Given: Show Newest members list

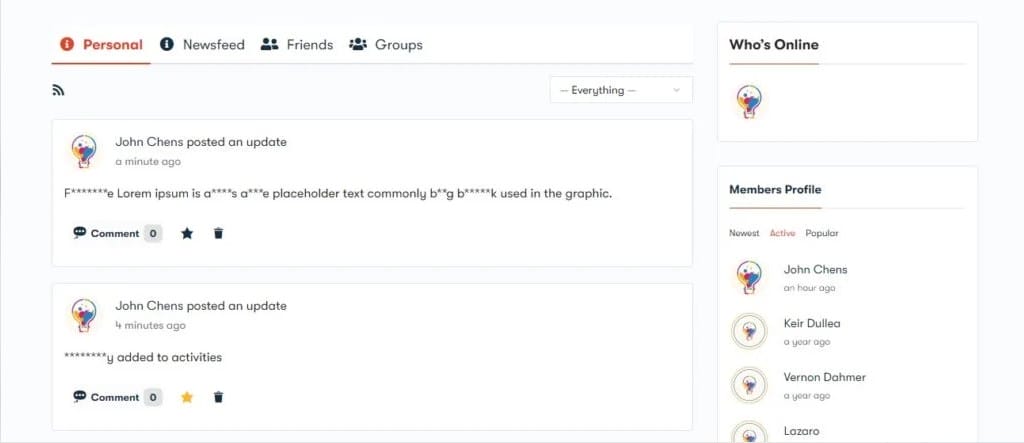Looking at the screenshot, I should [744, 233].
